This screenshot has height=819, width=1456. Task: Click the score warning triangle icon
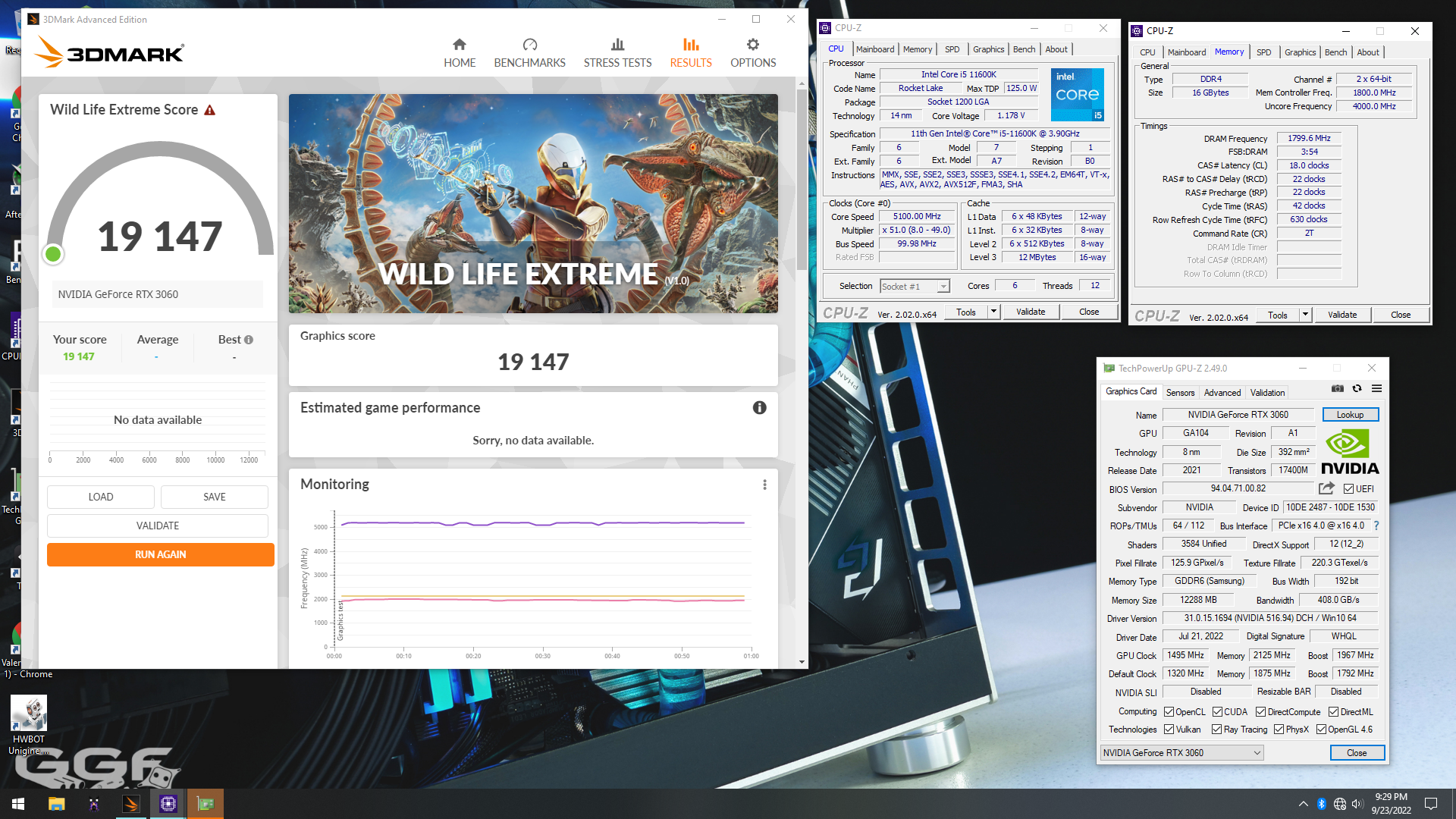pyautogui.click(x=210, y=111)
